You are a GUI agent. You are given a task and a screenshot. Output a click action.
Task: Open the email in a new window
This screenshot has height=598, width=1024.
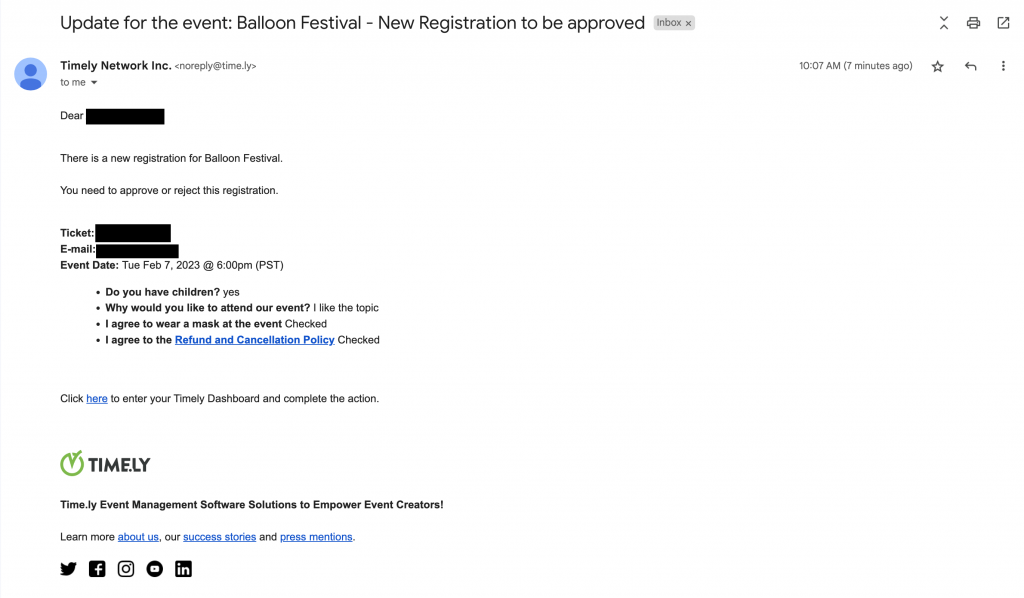click(x=1003, y=23)
